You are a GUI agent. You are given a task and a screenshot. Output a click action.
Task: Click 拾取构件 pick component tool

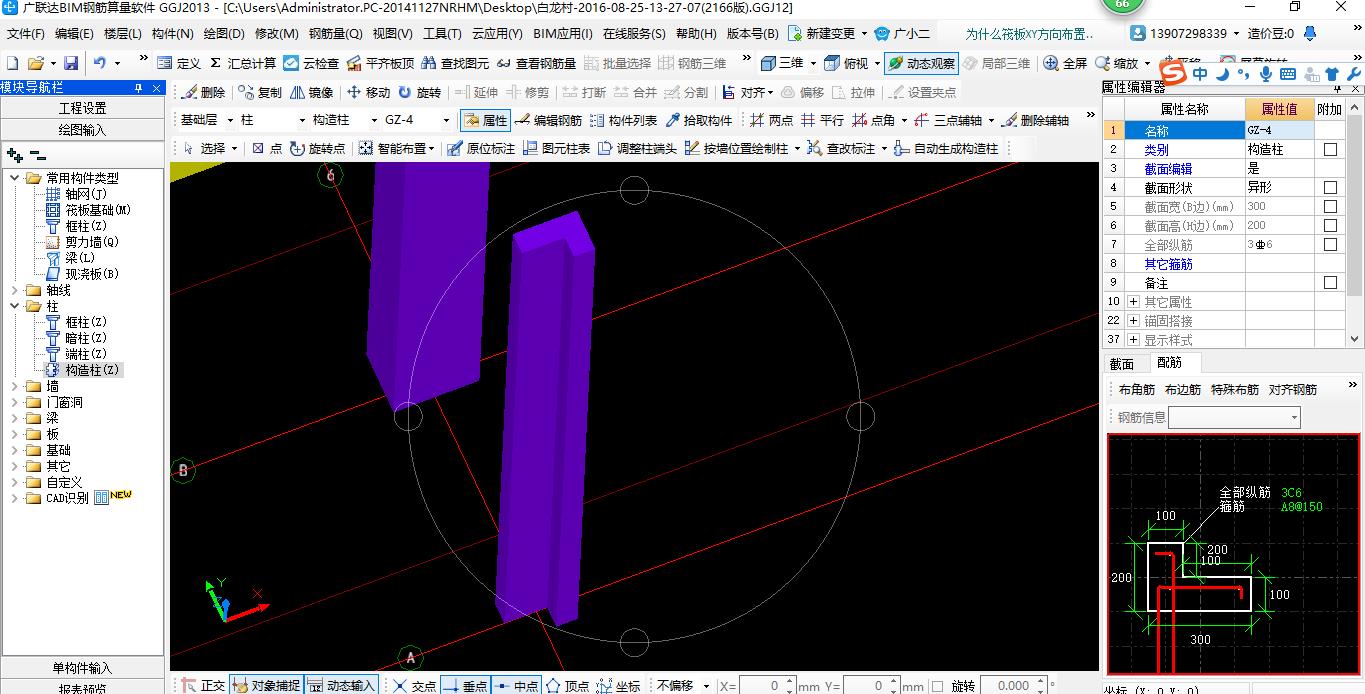(x=699, y=120)
